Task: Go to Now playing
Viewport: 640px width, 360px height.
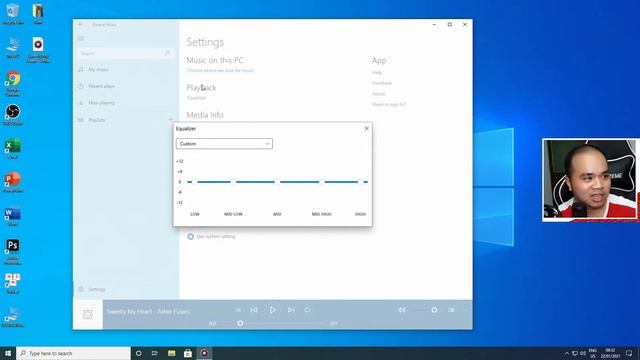Action: (x=102, y=103)
